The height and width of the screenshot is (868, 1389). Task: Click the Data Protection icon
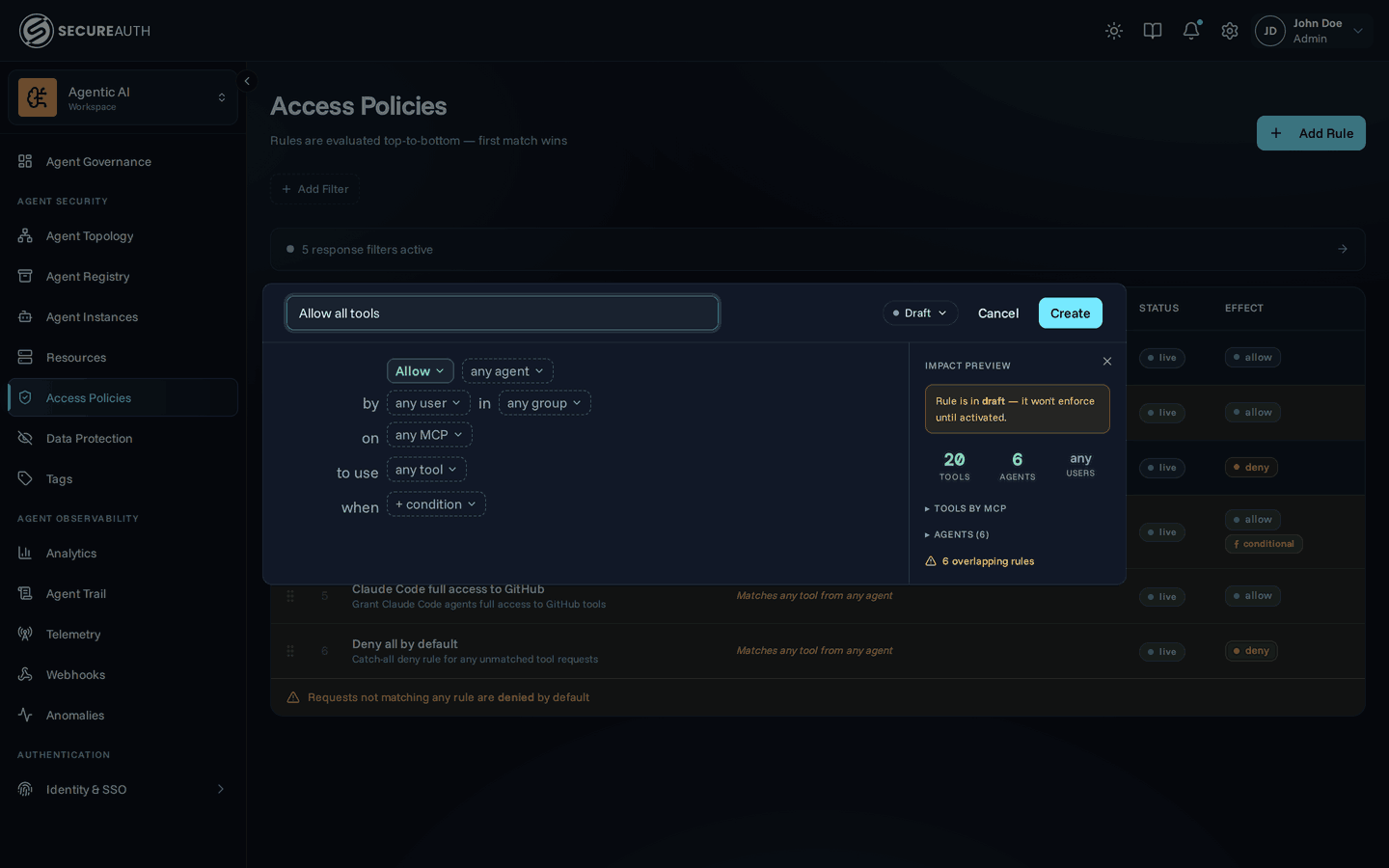[25, 439]
